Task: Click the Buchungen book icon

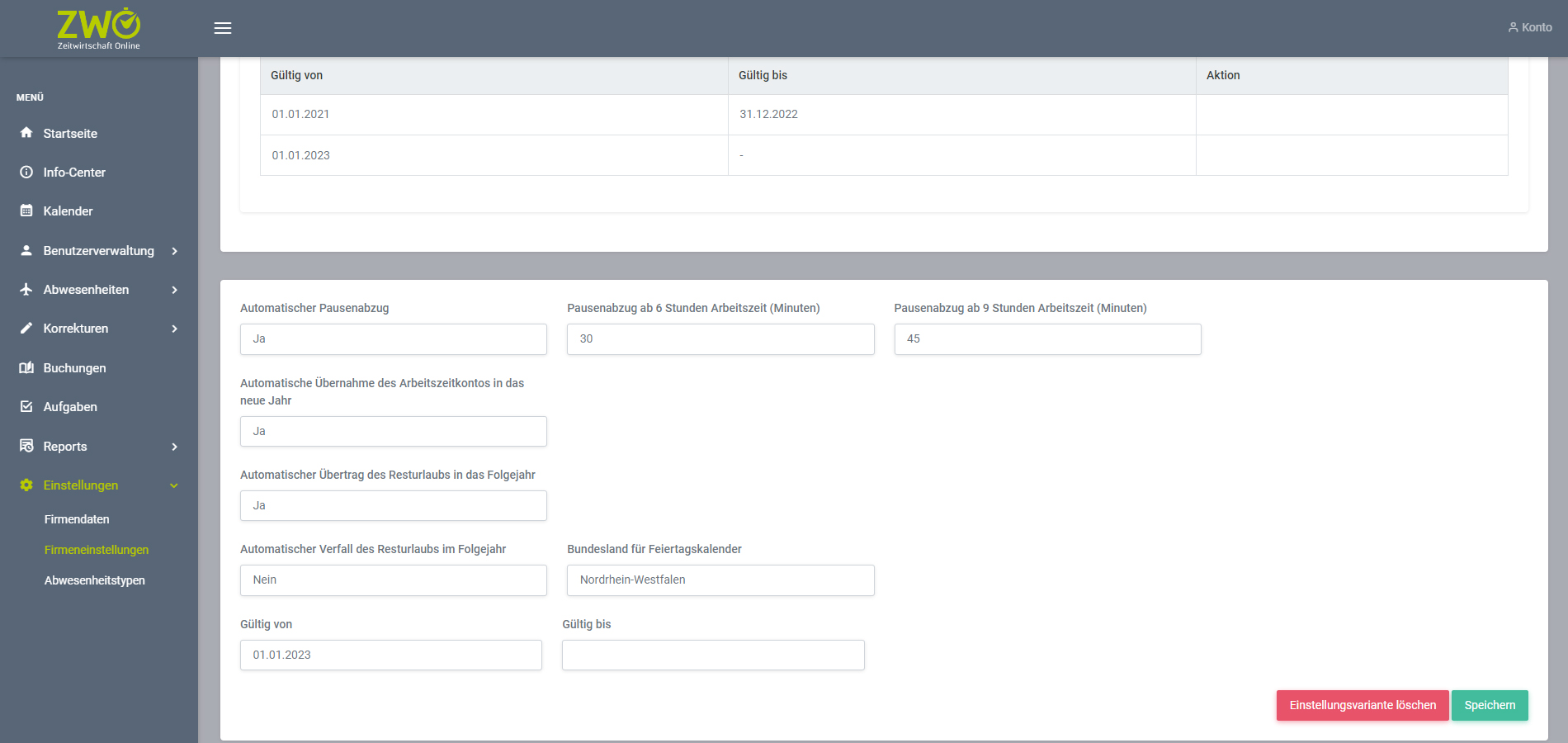Action: tap(26, 367)
